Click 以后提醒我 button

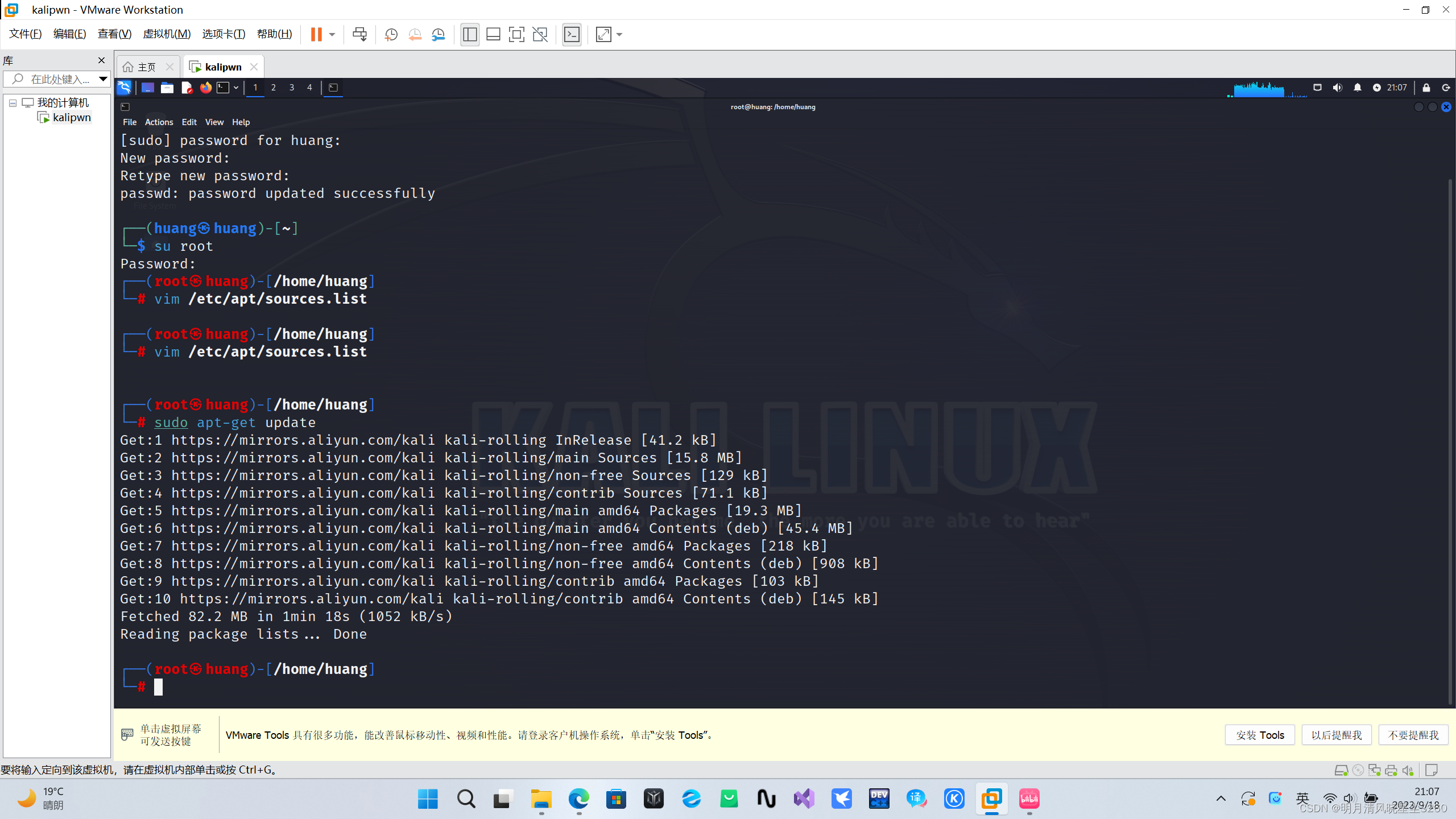coord(1337,735)
